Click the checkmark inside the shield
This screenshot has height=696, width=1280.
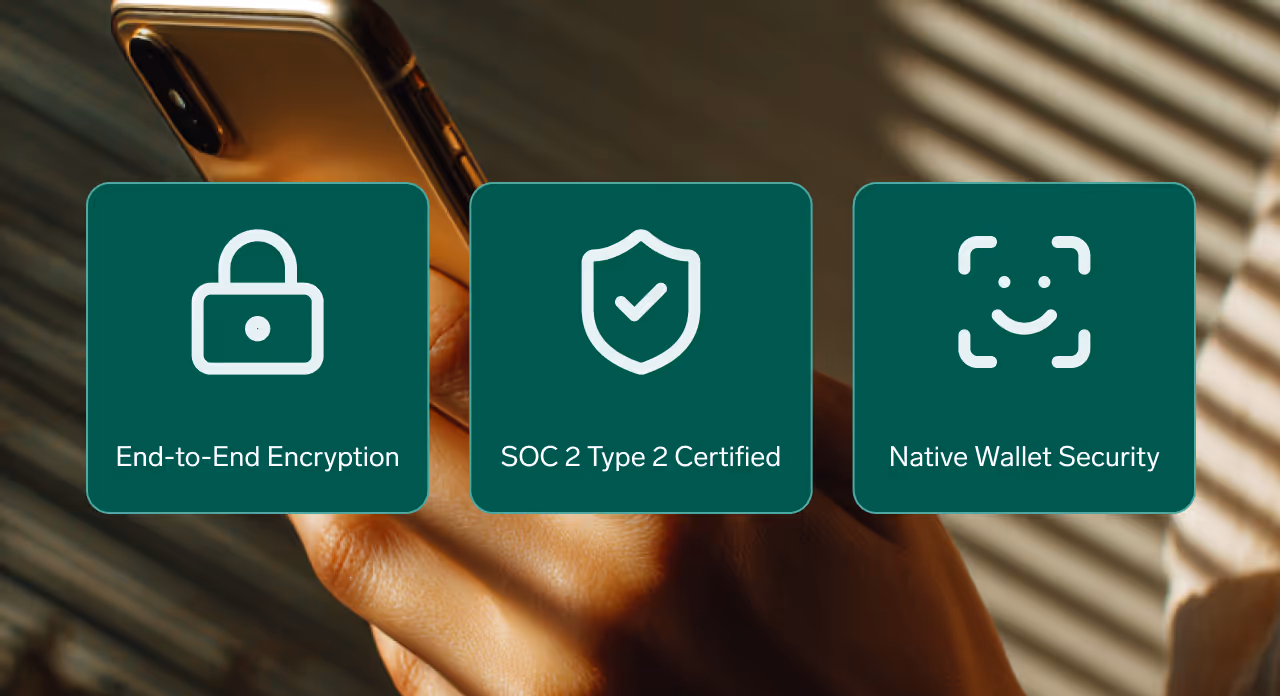(x=641, y=302)
